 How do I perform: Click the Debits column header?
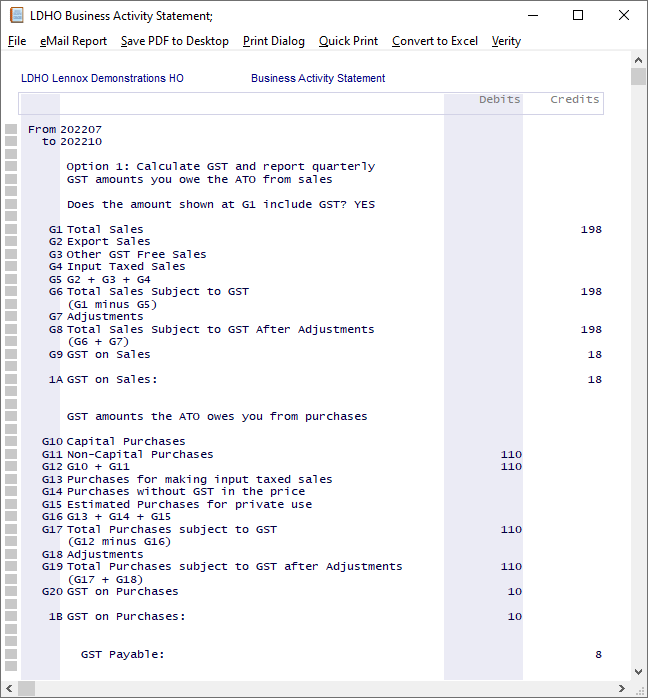pos(499,99)
